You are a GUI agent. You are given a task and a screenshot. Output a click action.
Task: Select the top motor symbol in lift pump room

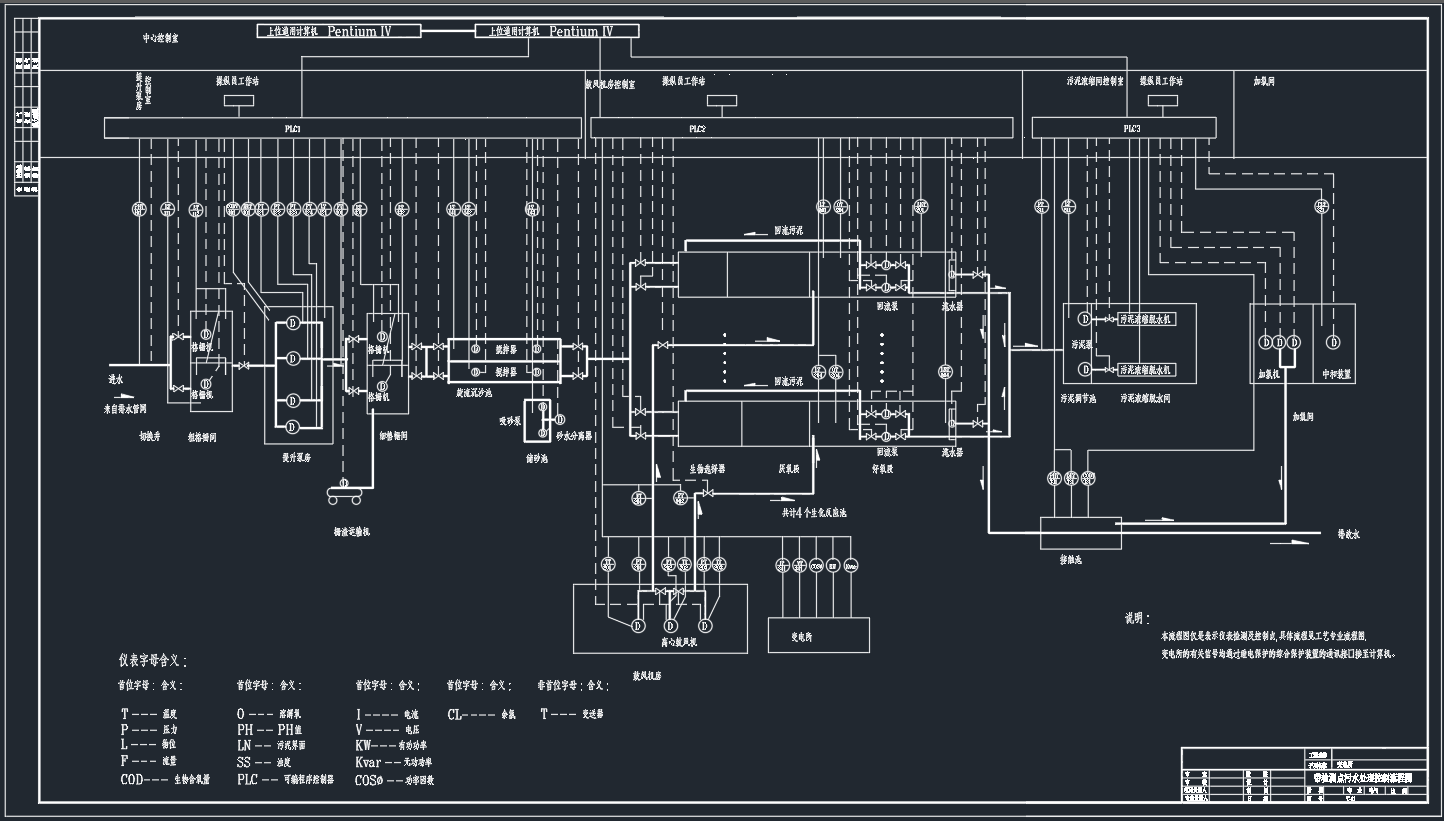coord(293,323)
